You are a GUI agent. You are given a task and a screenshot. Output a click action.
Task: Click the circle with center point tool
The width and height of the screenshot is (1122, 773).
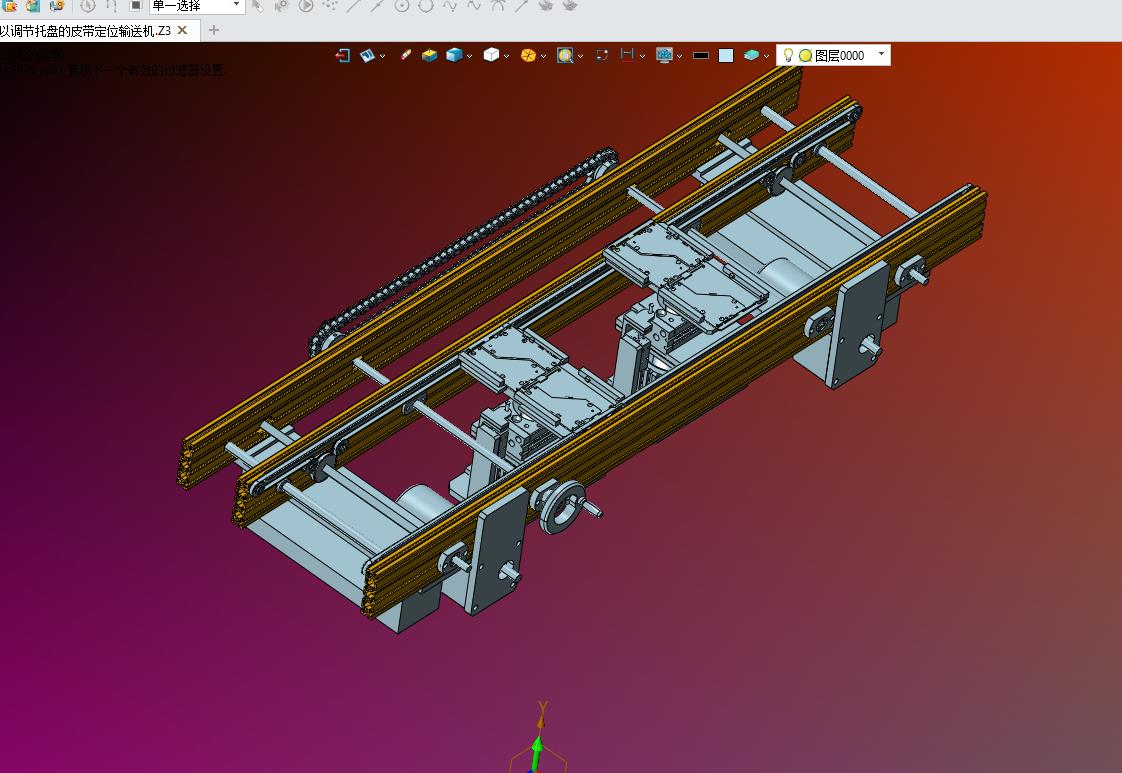pos(402,6)
